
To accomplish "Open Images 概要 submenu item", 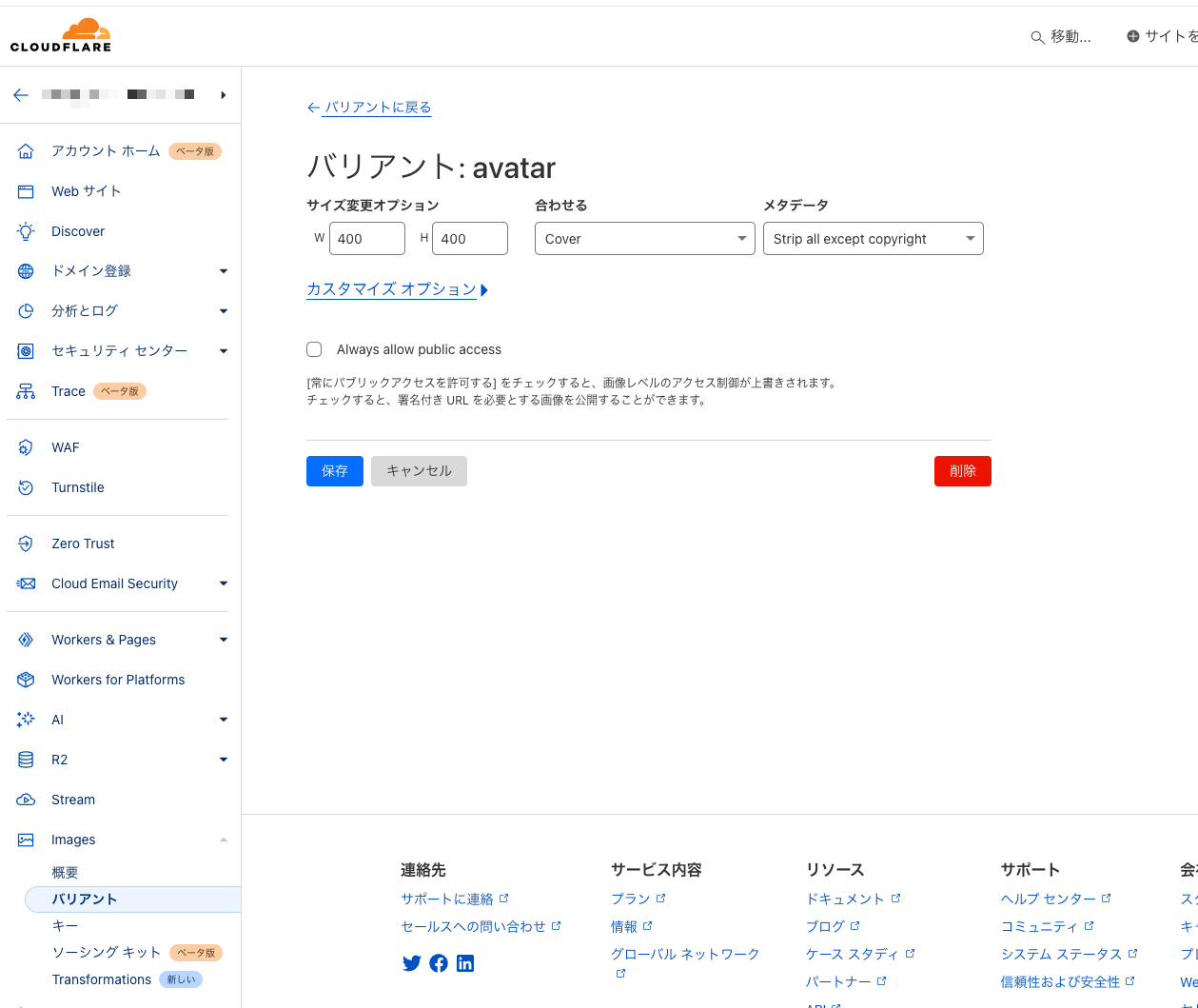I will pyautogui.click(x=65, y=873).
